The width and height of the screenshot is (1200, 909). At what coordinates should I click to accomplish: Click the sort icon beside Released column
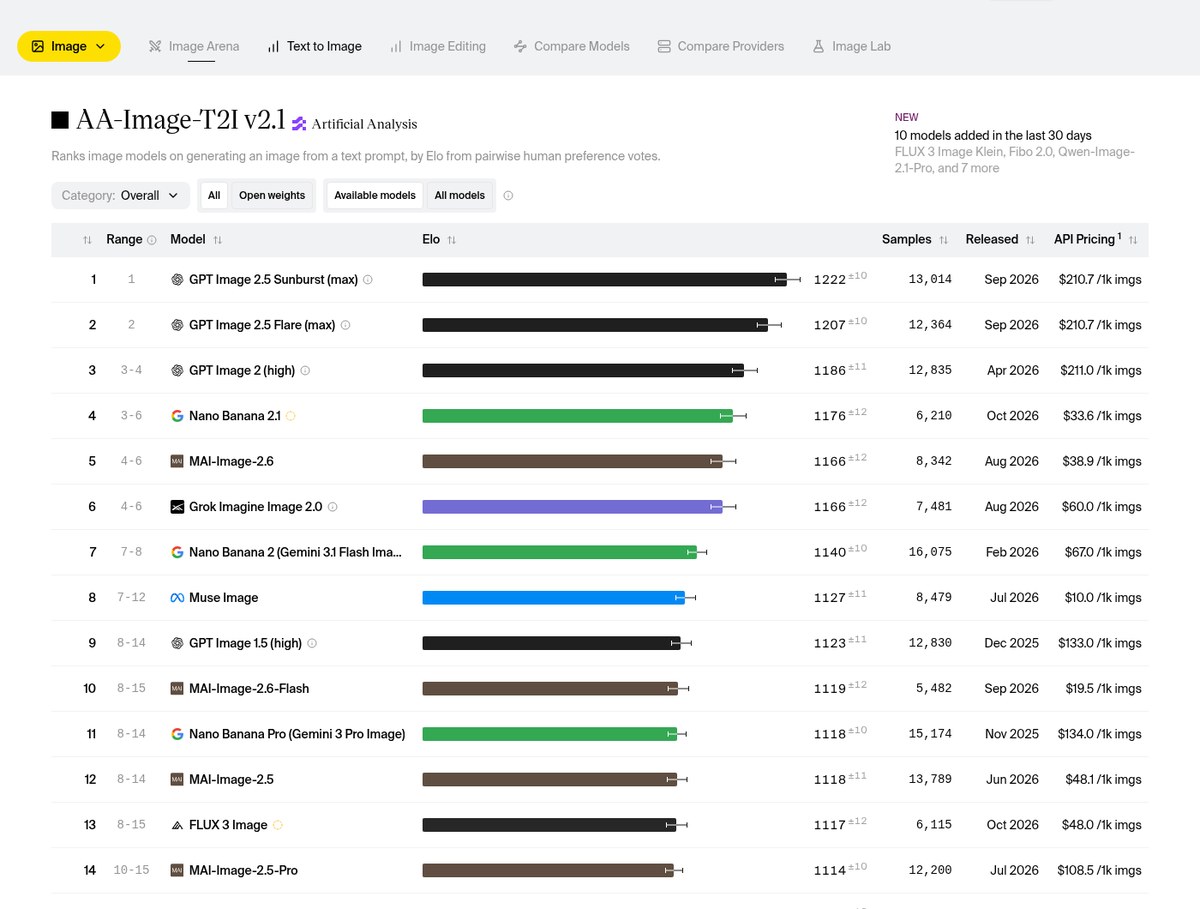(1028, 240)
